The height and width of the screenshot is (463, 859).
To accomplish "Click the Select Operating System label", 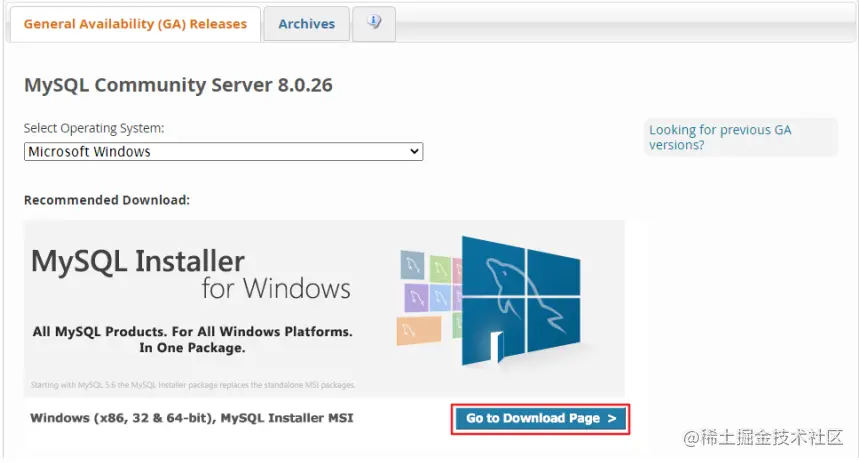I will coord(94,128).
